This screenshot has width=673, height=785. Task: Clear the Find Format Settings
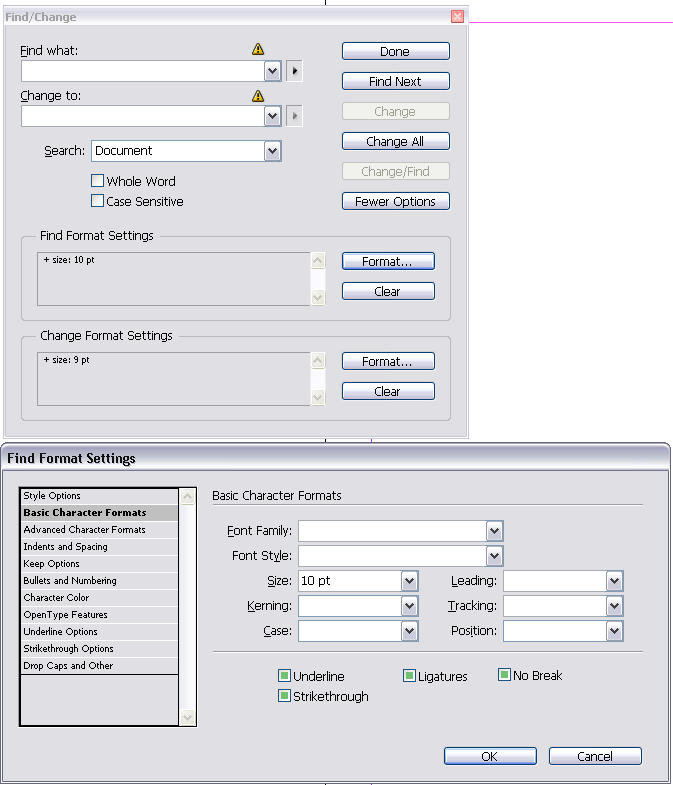(388, 291)
